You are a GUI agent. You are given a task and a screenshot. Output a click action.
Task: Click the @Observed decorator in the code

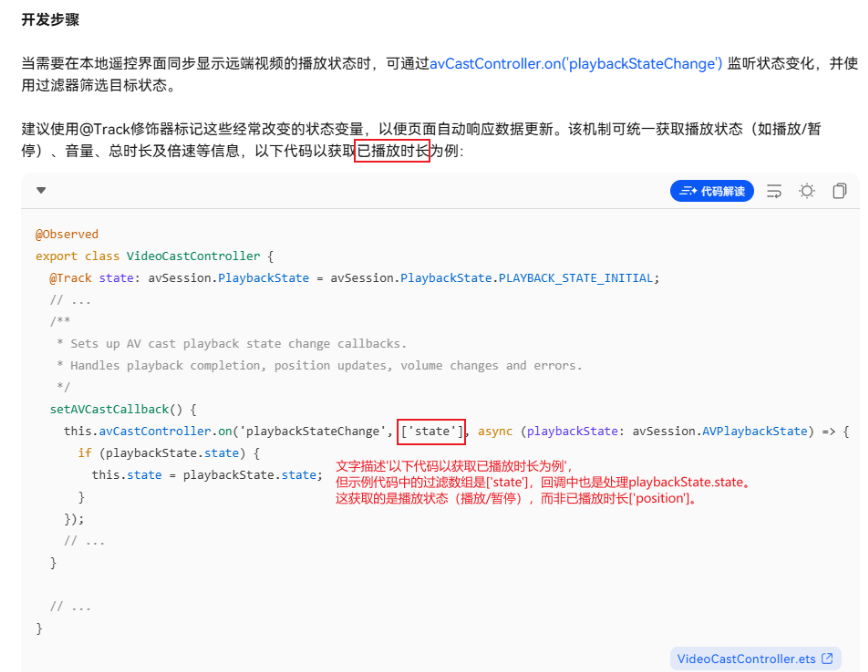[x=67, y=234]
